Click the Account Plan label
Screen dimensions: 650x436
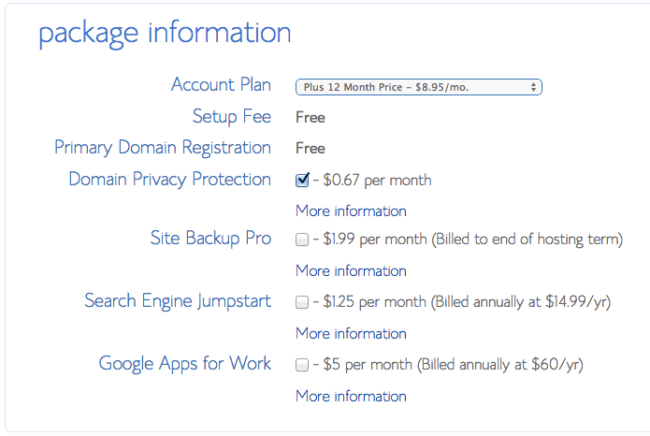point(220,85)
